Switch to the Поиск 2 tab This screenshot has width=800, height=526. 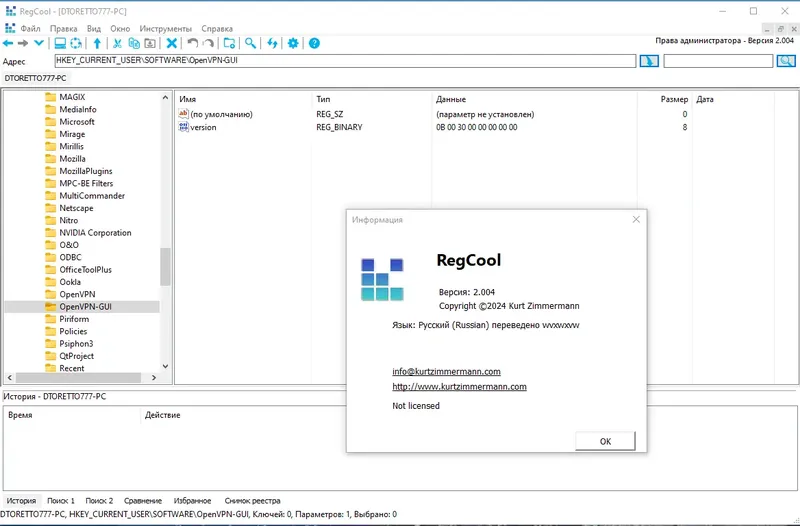click(99, 500)
